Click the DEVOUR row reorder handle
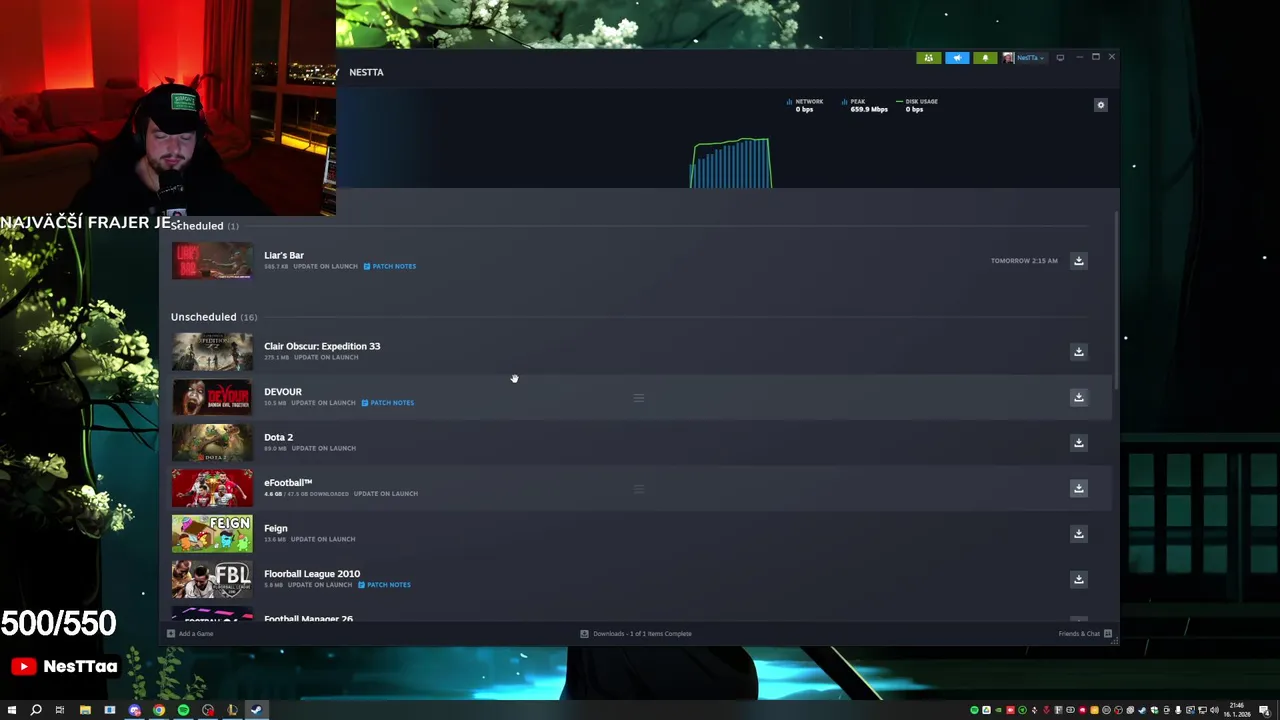This screenshot has width=1280, height=720. 638,398
